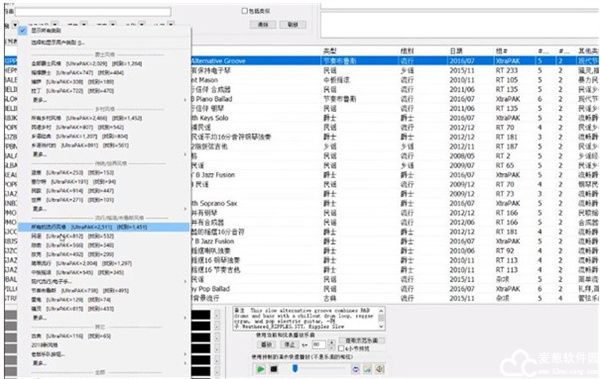Select menu entry with UltraPAK=2,004
600x379 pixels.
pos(104,263)
